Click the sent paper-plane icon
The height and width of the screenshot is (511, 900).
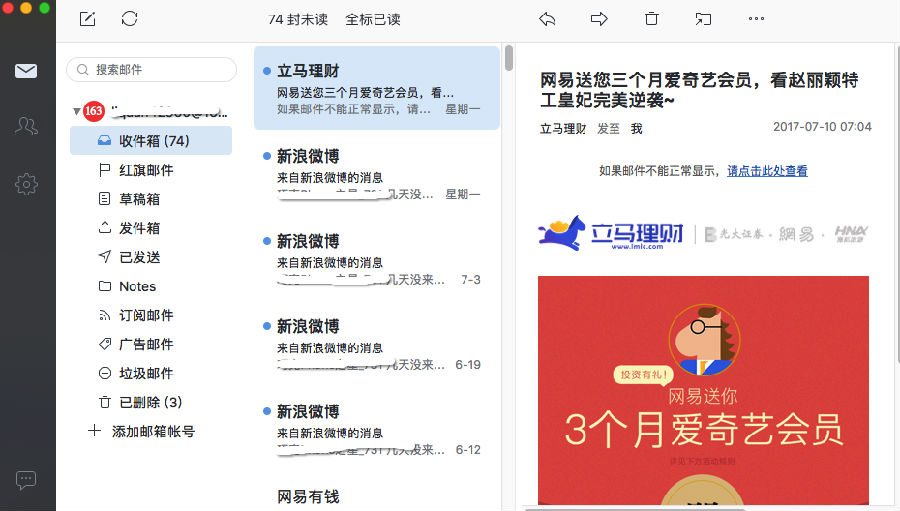pyautogui.click(x=104, y=257)
